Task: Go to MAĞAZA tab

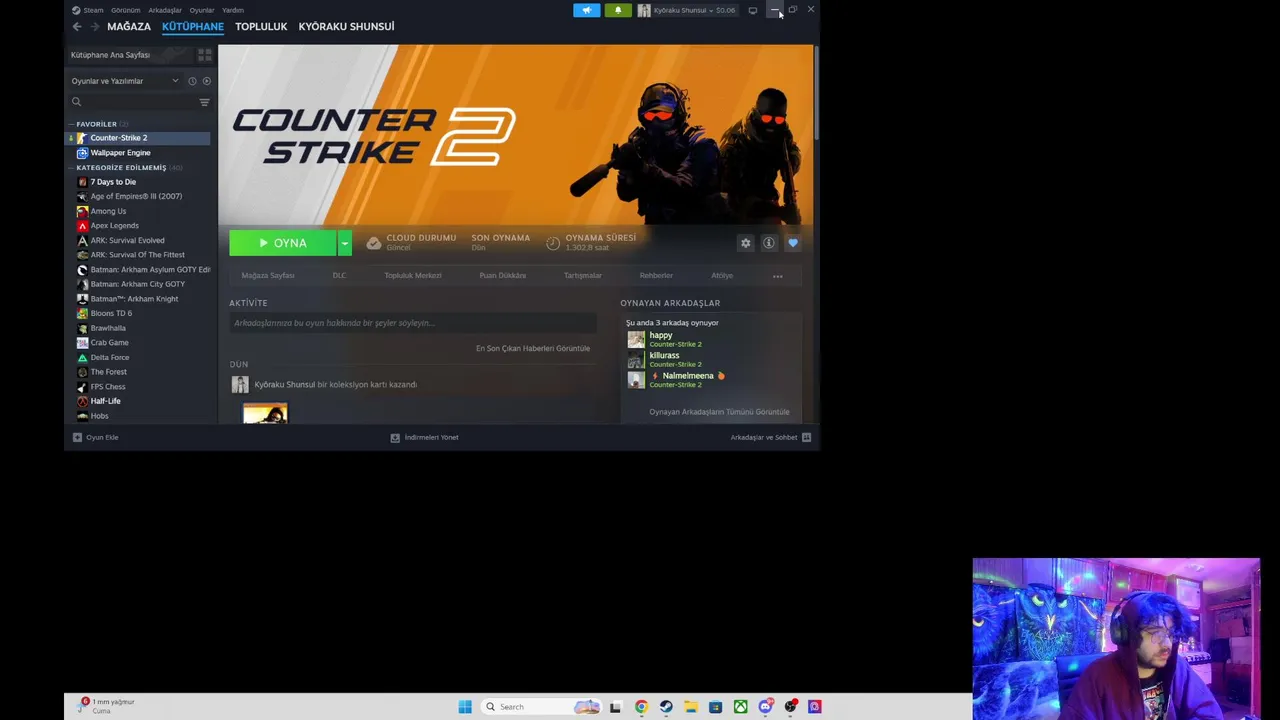Action: coord(129,27)
